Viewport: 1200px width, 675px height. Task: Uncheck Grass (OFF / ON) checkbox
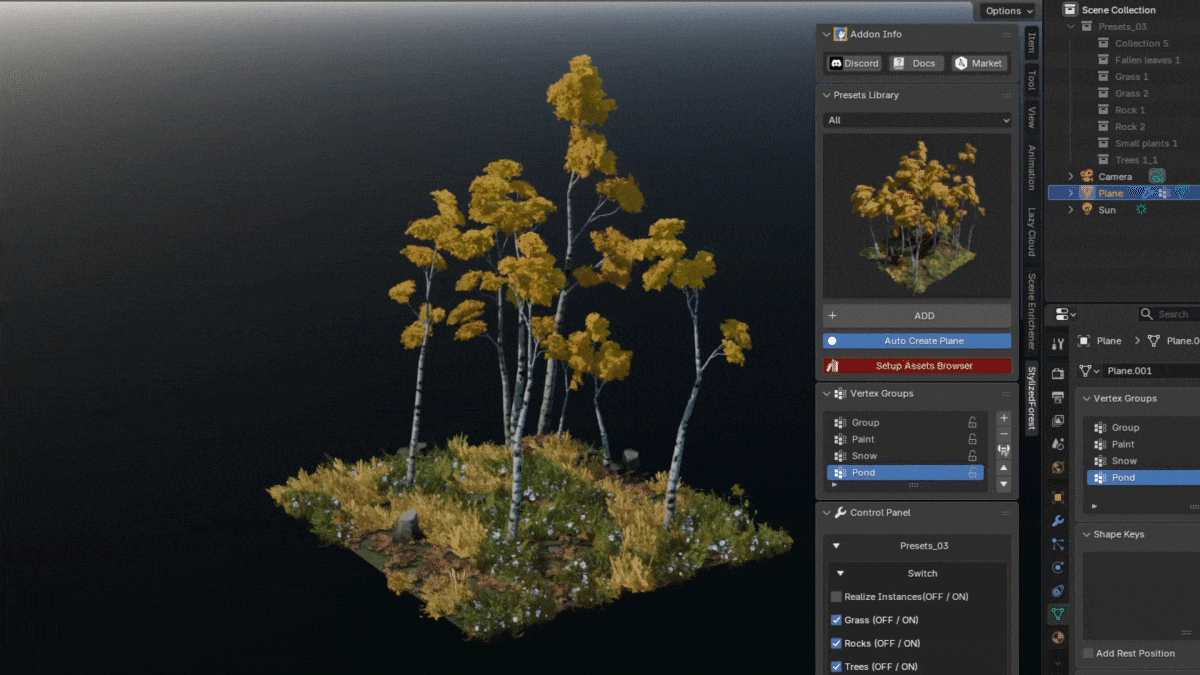tap(836, 620)
